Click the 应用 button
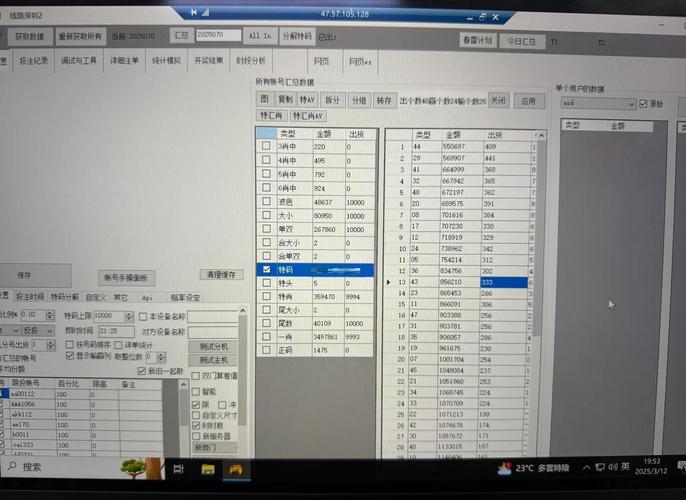686x500 pixels. [528, 101]
